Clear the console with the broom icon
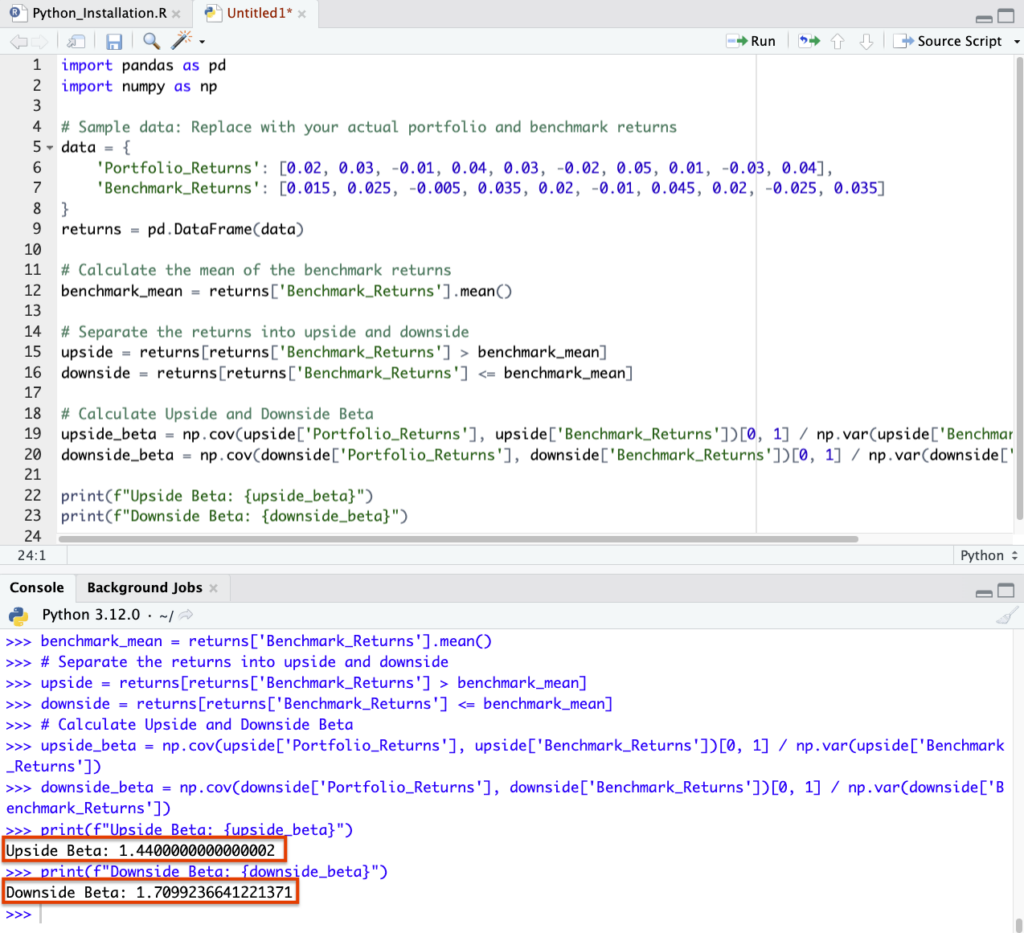The width and height of the screenshot is (1024, 933). click(1008, 615)
